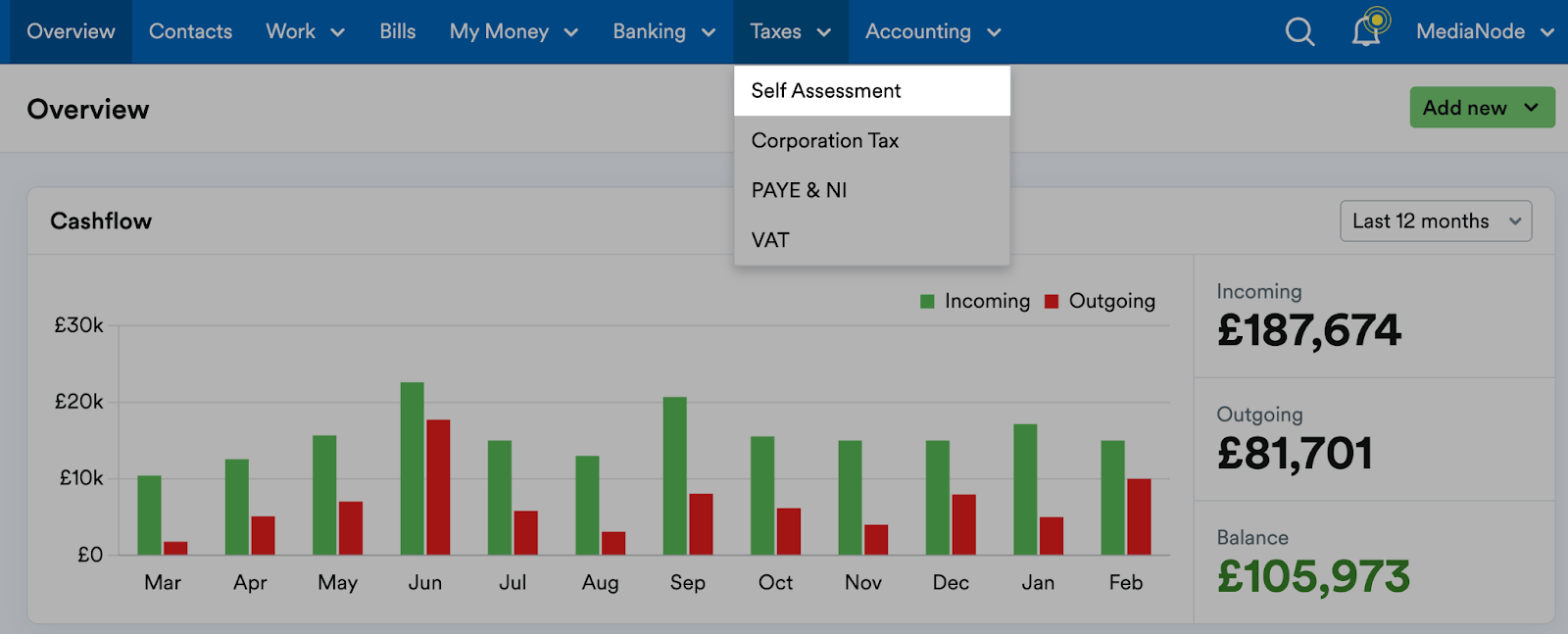Click the March incoming green bar
The width and height of the screenshot is (1568, 634).
[149, 515]
